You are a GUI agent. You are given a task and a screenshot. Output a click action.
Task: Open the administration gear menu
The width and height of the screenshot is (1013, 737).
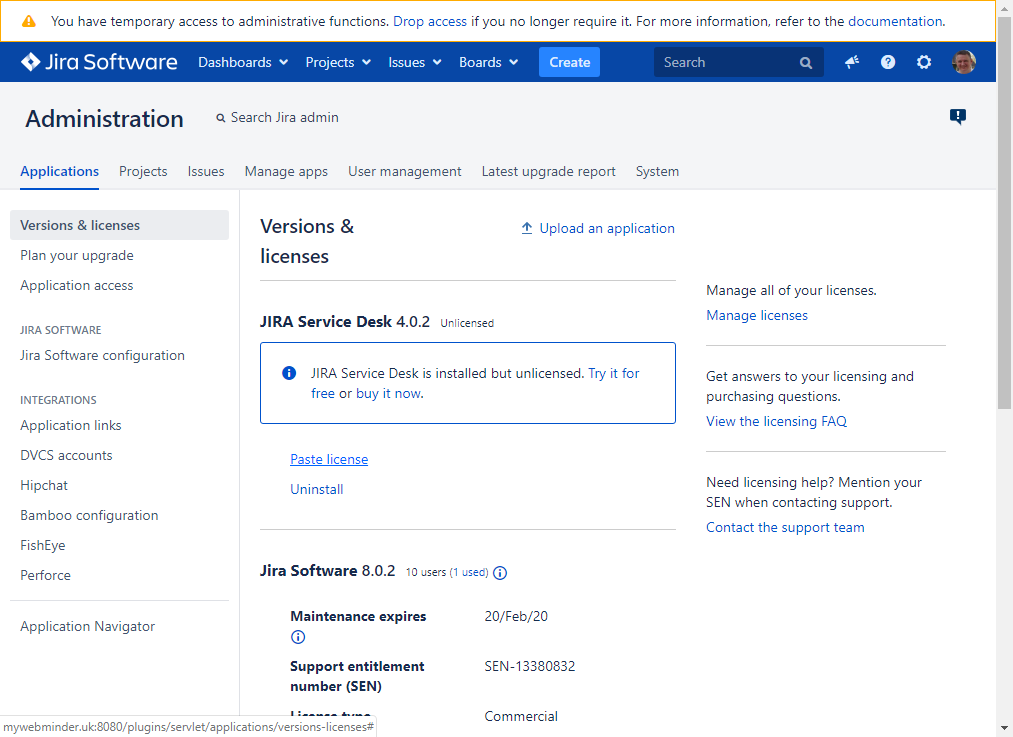[x=924, y=62]
